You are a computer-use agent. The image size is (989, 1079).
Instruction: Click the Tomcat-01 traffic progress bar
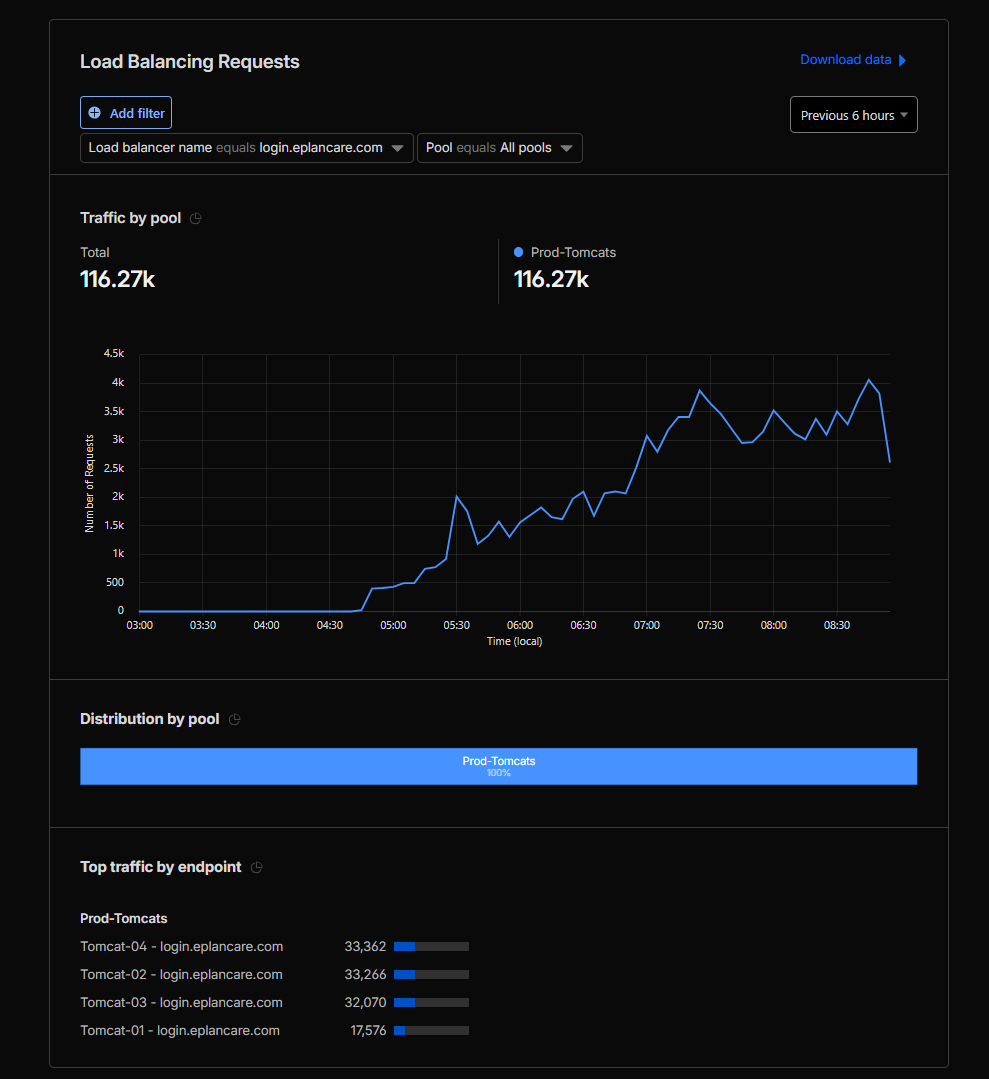[431, 1030]
